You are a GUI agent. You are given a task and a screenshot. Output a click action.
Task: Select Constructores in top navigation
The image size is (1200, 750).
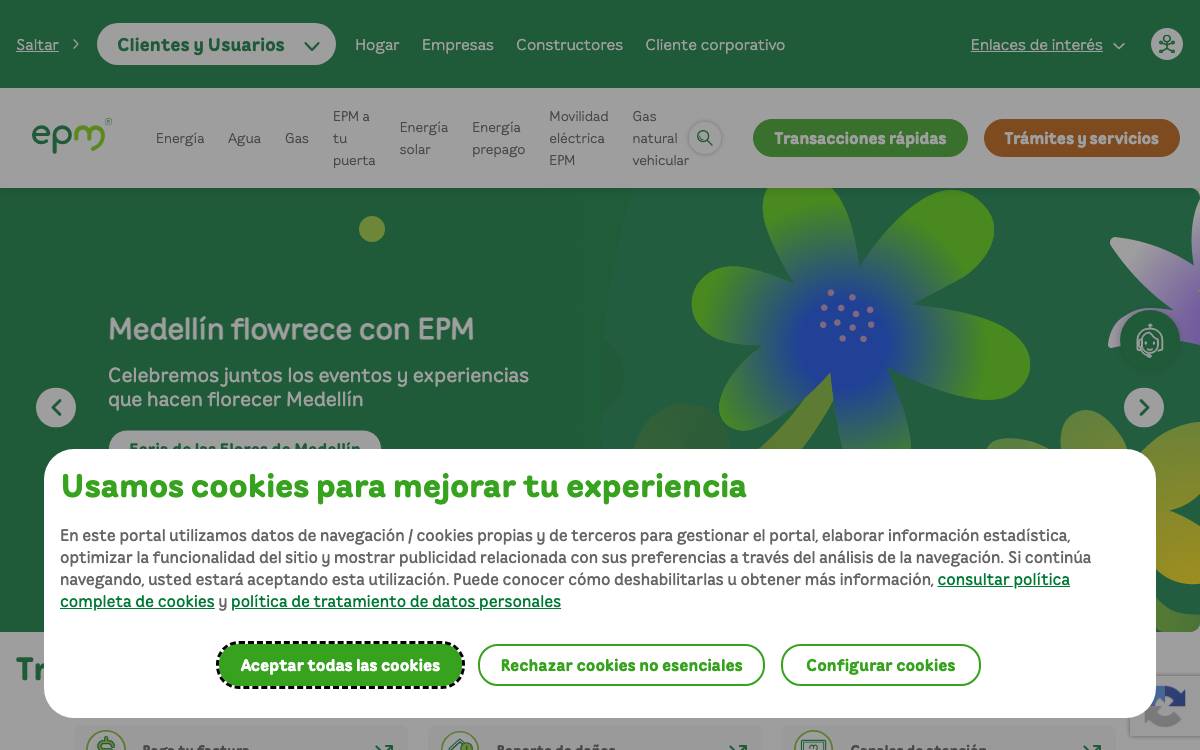click(569, 45)
